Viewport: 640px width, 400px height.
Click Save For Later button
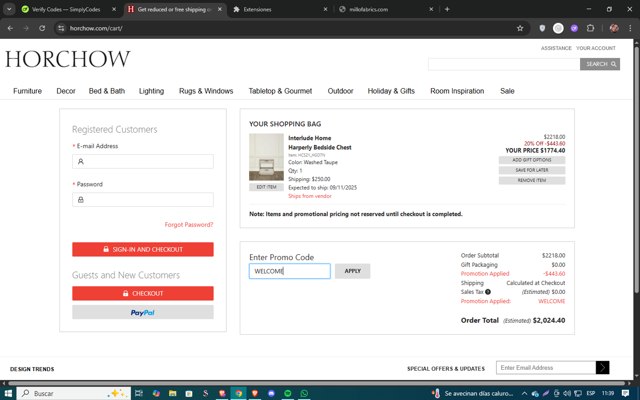click(532, 170)
